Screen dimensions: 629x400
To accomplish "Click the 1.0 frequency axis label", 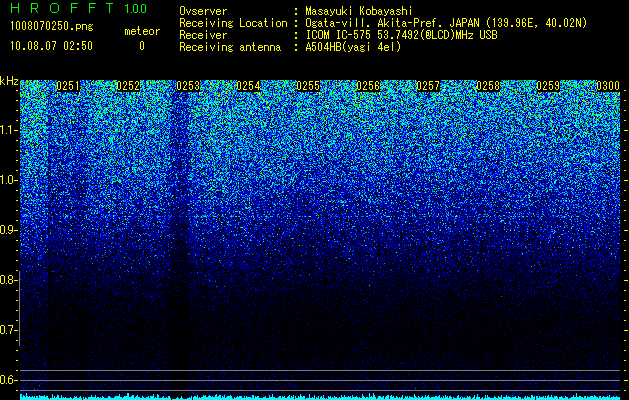I will [x=9, y=180].
